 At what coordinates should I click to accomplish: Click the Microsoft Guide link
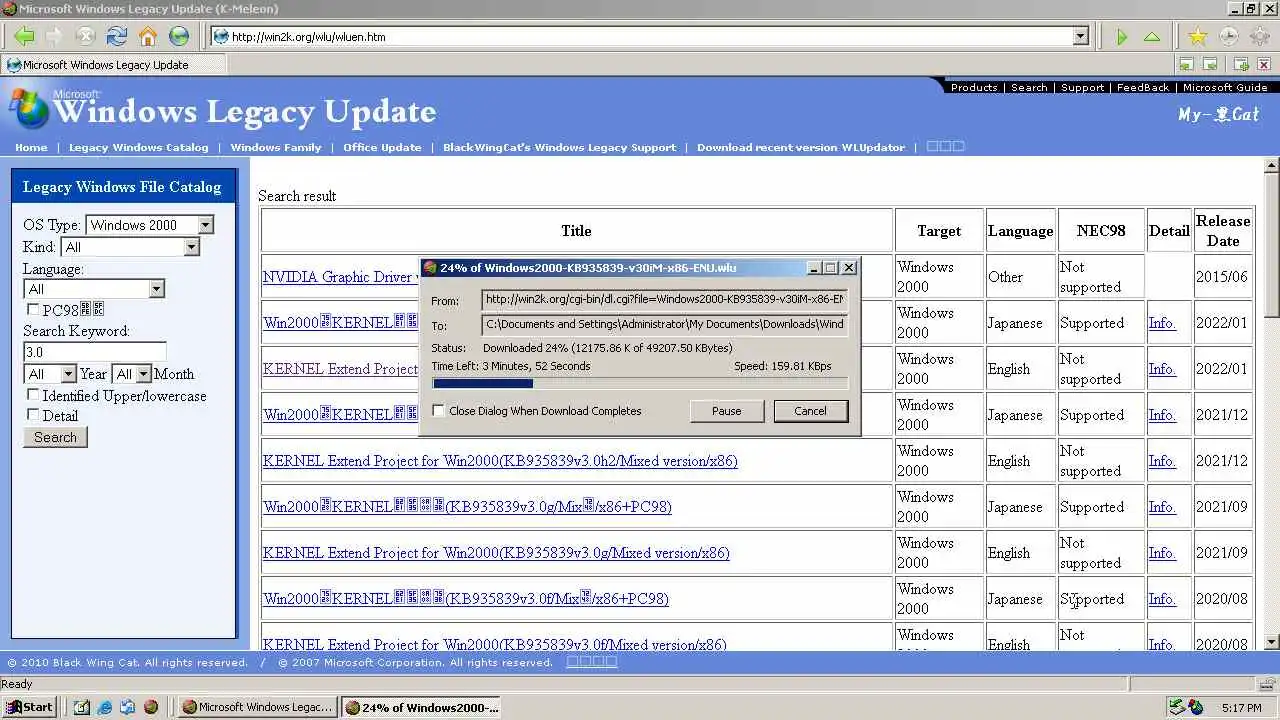point(1225,87)
